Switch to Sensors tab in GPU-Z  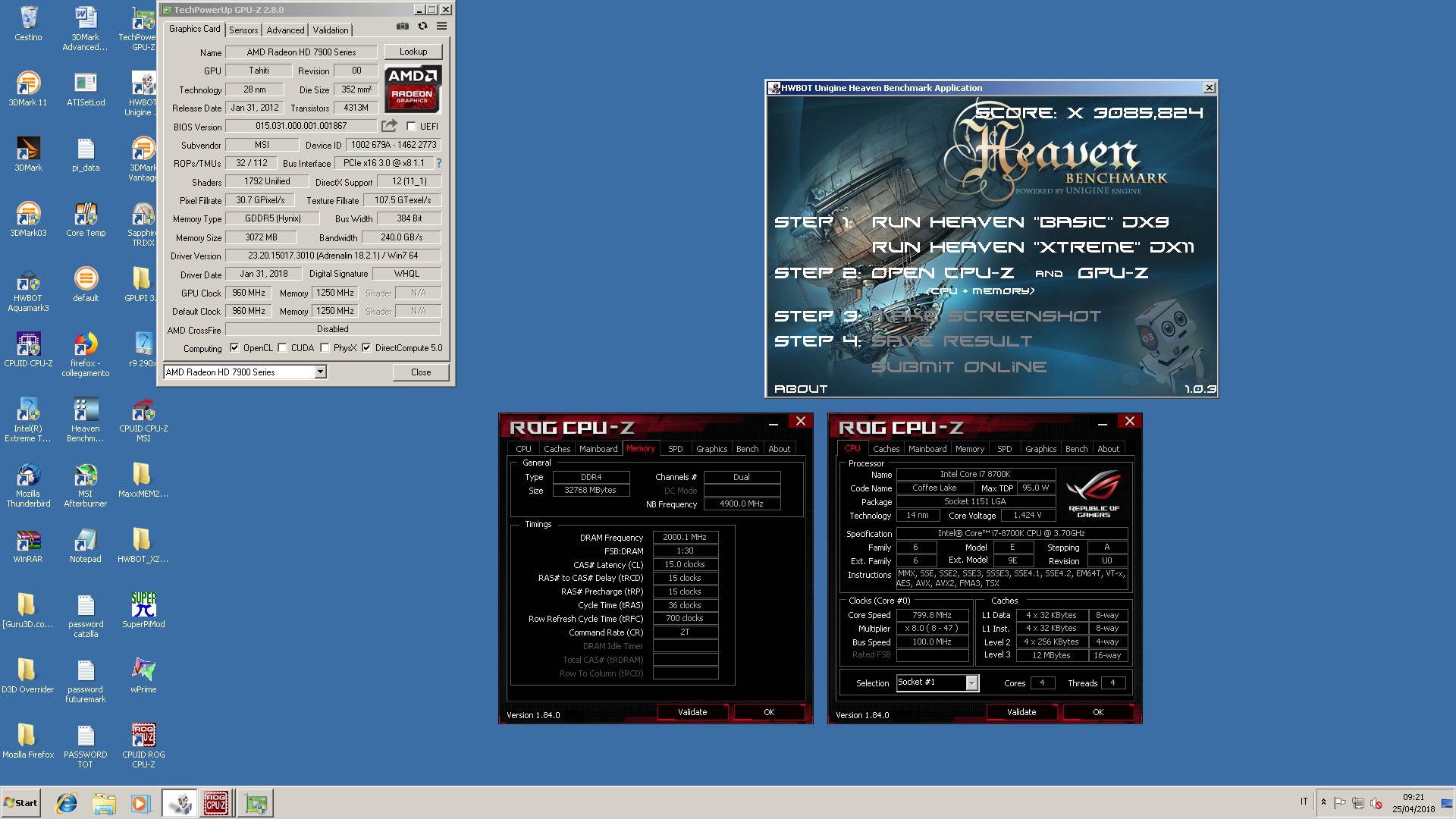point(243,30)
